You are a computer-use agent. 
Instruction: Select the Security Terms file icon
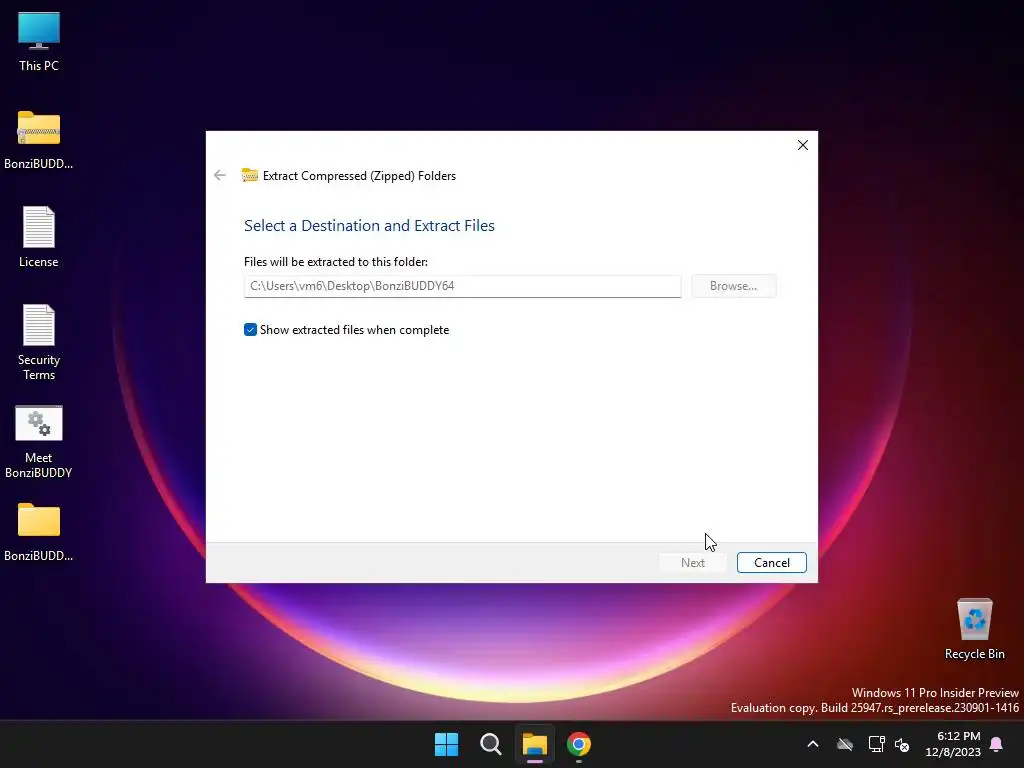point(39,342)
